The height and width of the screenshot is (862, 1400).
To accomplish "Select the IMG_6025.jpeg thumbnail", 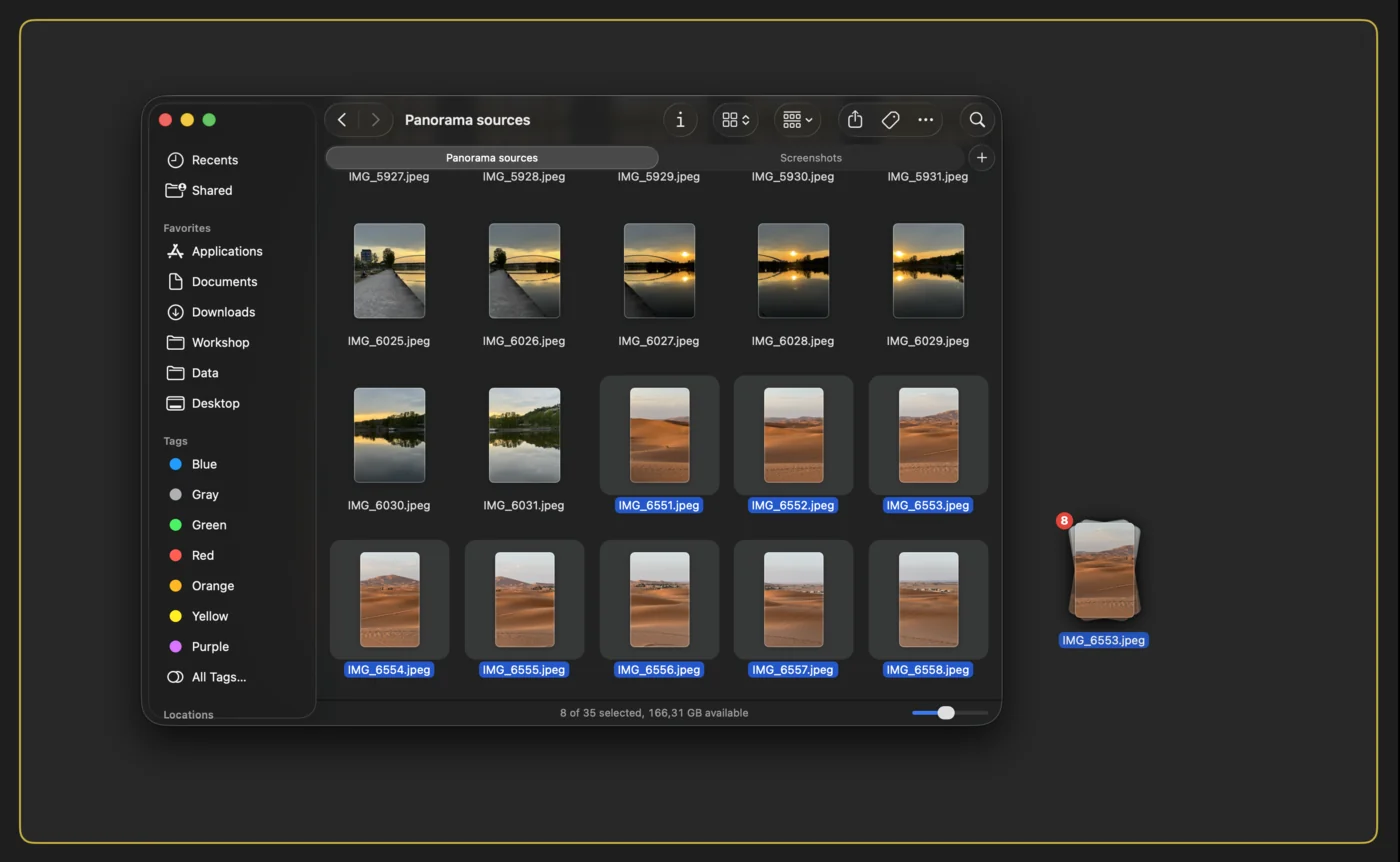I will (389, 271).
